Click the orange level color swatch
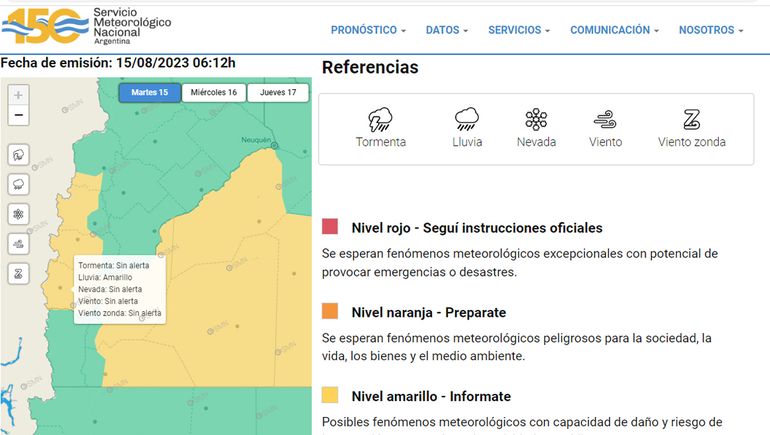Screen dimensions: 770x435 point(330,311)
